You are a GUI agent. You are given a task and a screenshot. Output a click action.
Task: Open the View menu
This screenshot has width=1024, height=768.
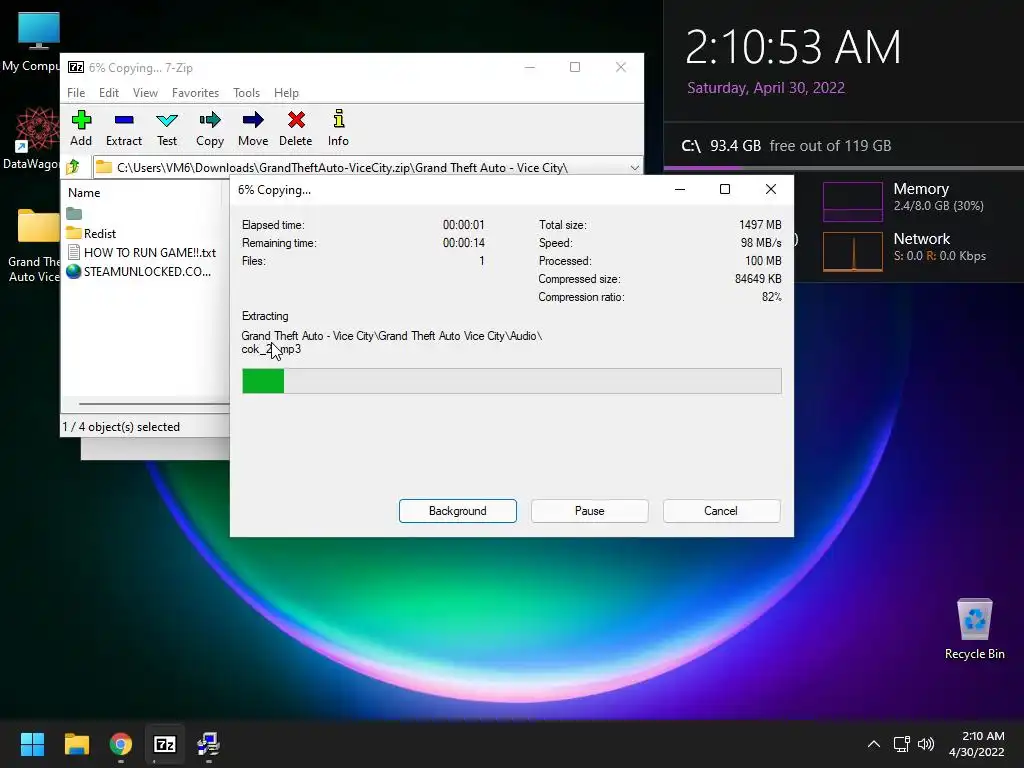145,93
